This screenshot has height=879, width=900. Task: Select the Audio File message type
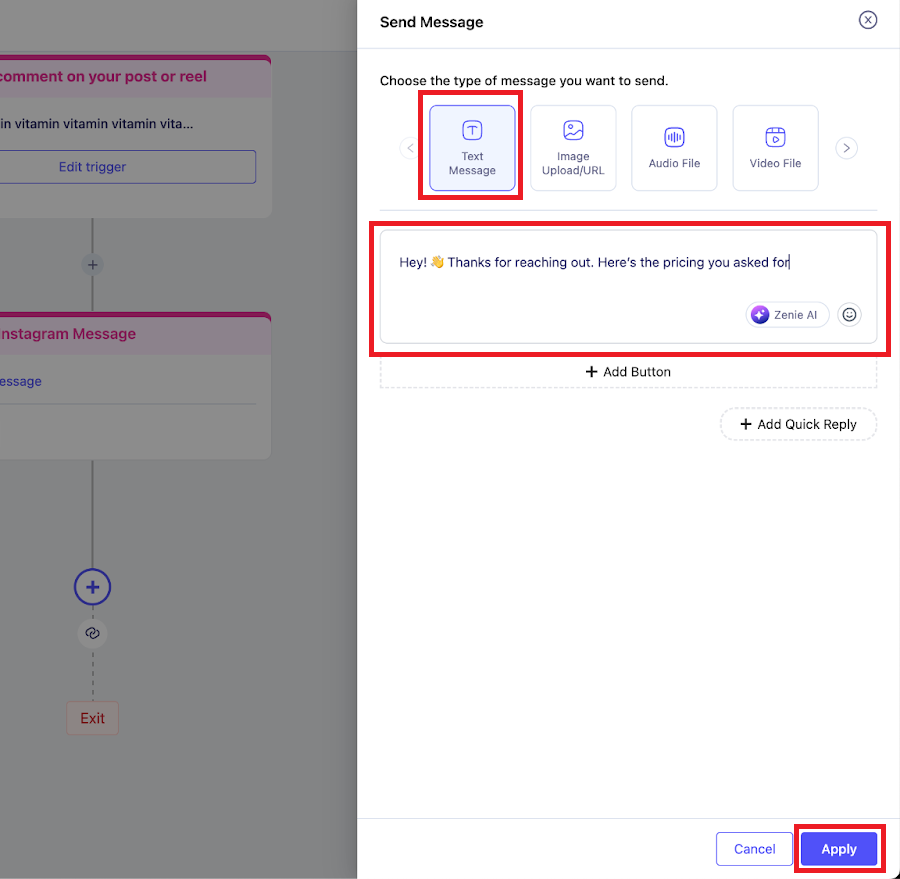click(675, 148)
